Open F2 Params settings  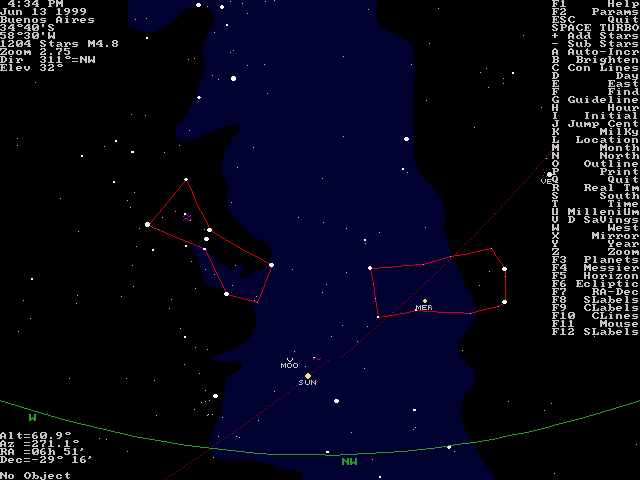coord(596,12)
